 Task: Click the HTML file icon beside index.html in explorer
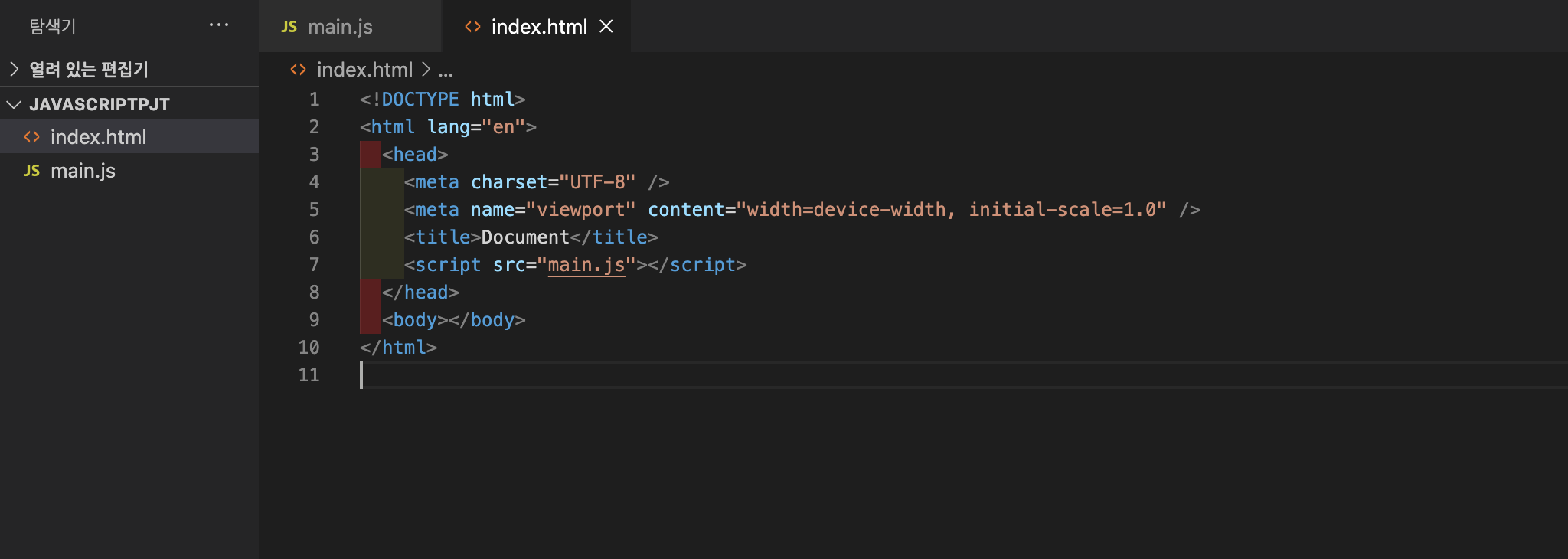click(31, 137)
